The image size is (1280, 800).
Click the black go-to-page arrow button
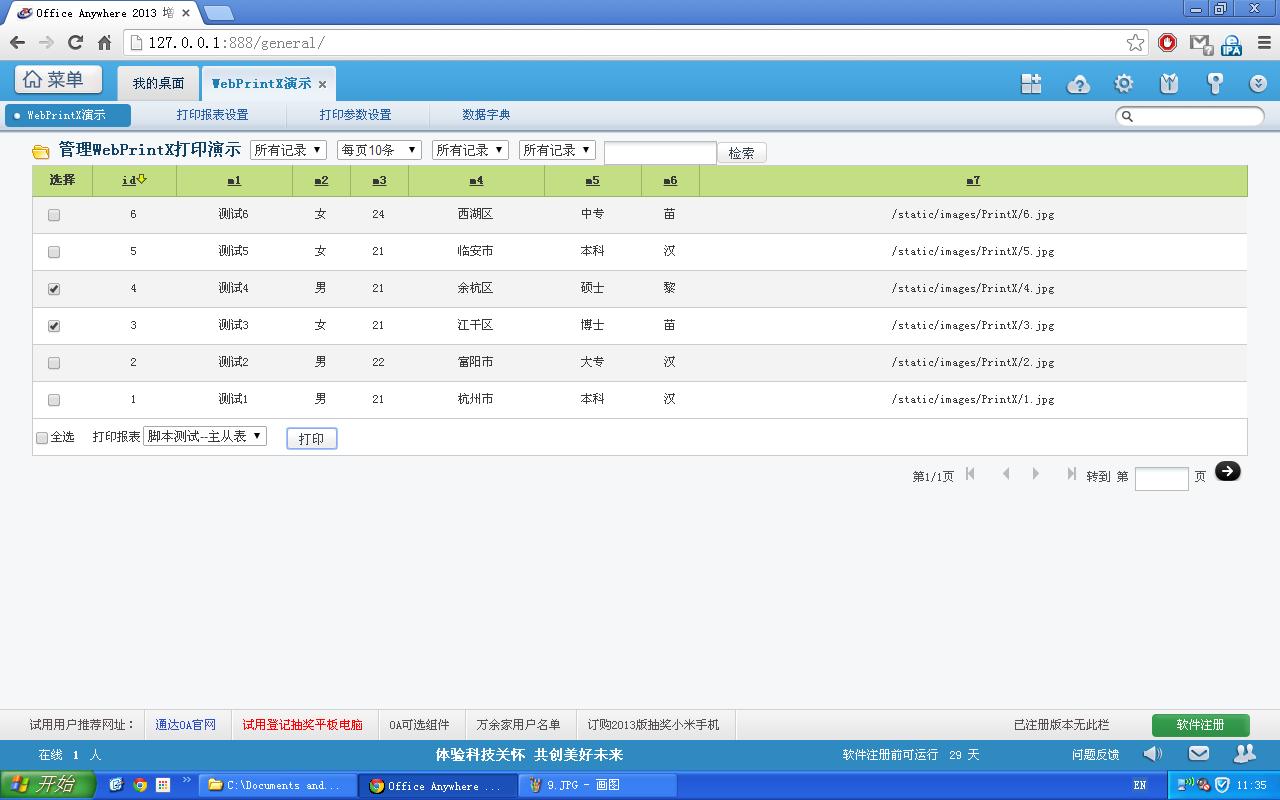(1228, 471)
